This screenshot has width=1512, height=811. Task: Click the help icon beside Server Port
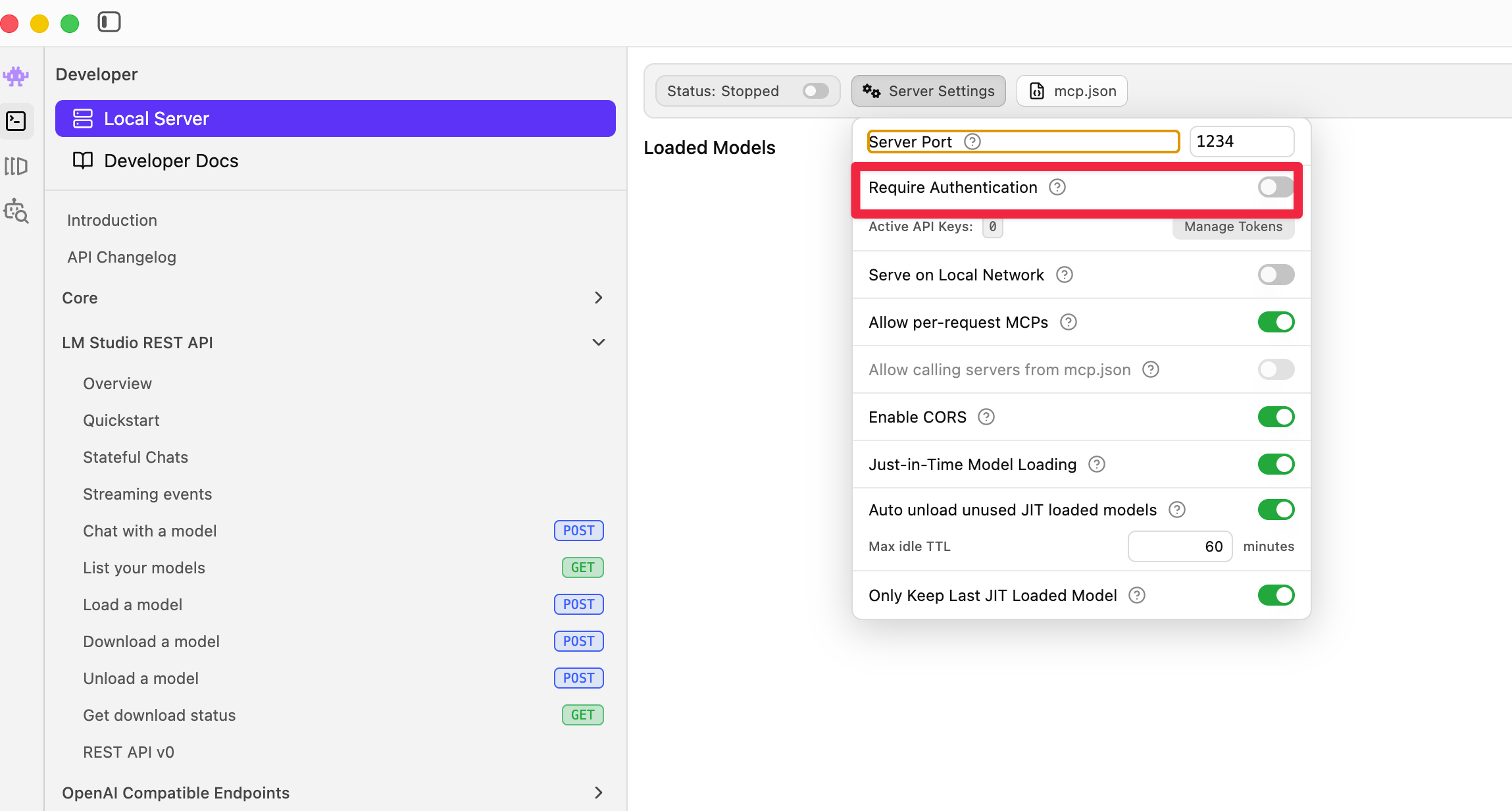click(972, 142)
